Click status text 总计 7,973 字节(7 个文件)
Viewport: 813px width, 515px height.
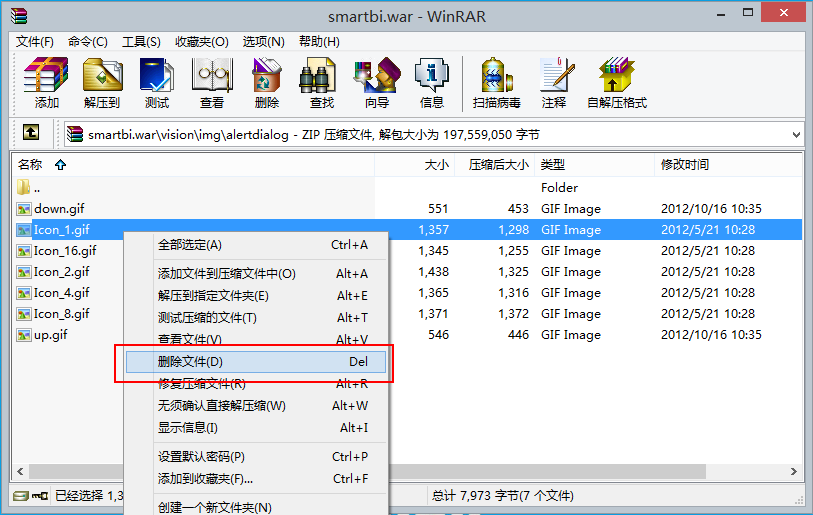502,496
